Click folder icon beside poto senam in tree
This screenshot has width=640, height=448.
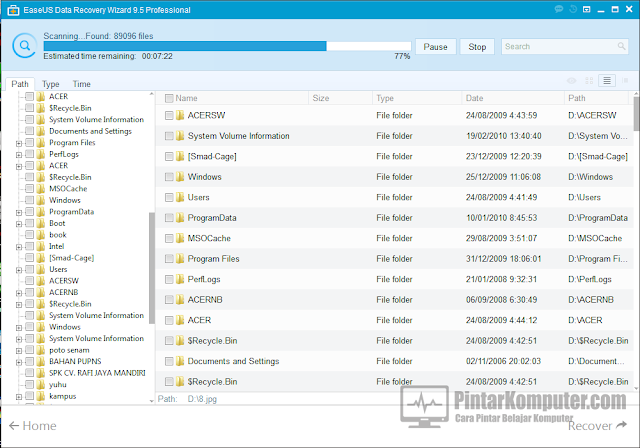(x=40, y=350)
